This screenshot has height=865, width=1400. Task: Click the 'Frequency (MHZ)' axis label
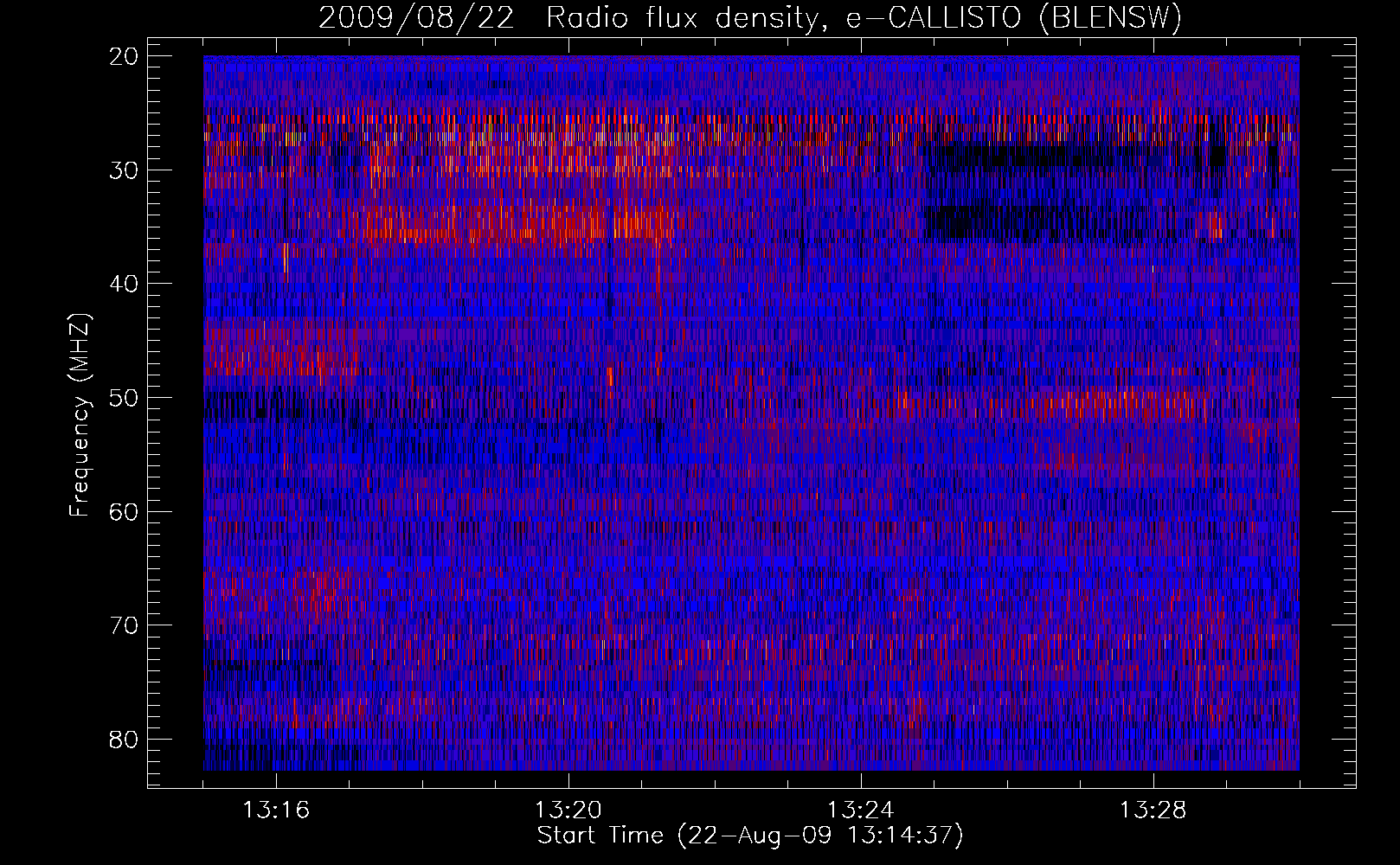(80, 415)
